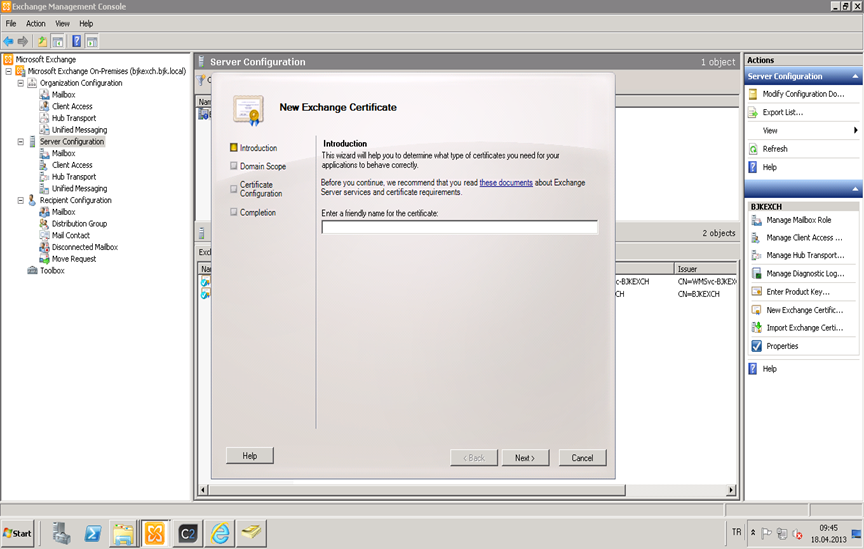864x549 pixels.
Task: Click the Show/Hide Action Pane toolbar icon
Action: [x=92, y=41]
